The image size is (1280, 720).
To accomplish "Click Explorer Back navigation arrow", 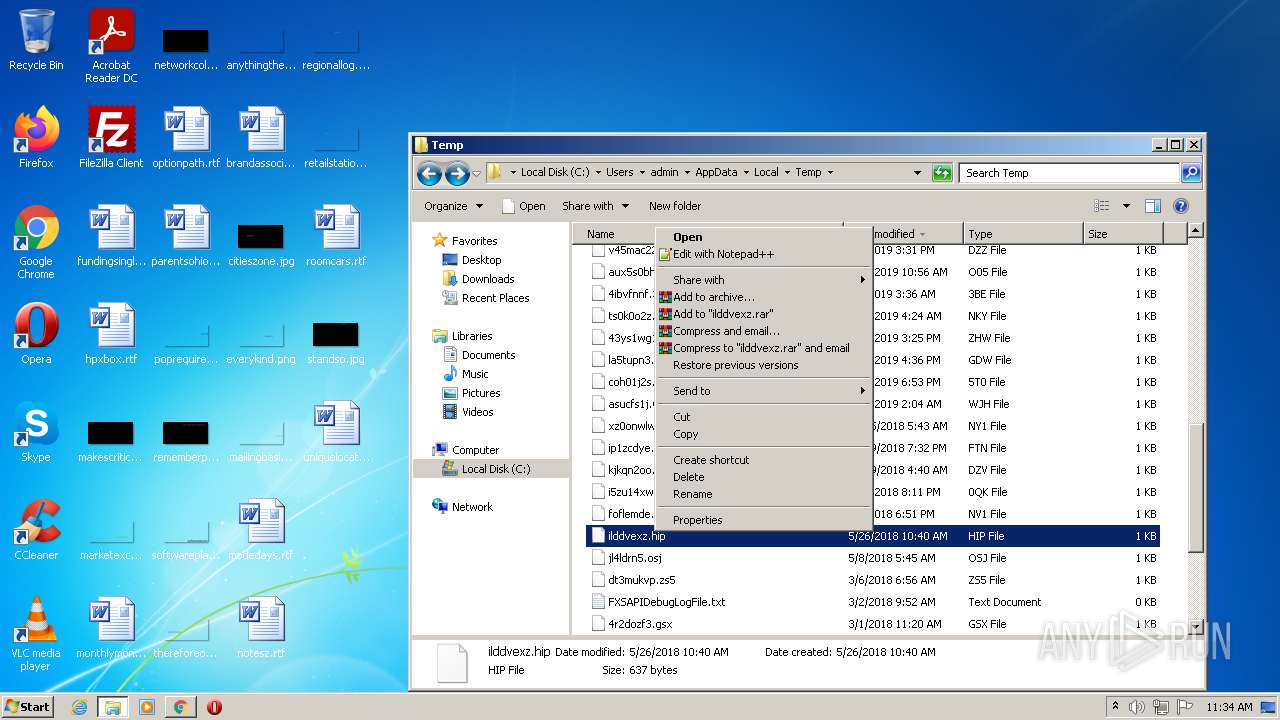I will coord(429,174).
